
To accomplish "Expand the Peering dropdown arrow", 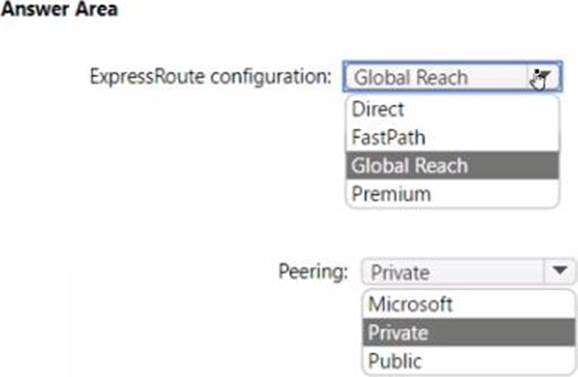I will [x=560, y=272].
